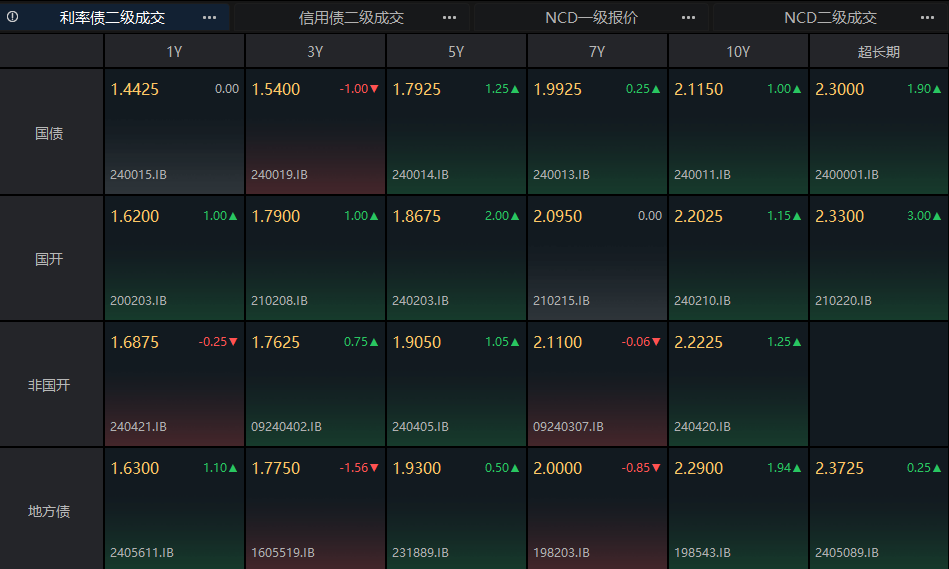
Task: Click the 国债 5Y yield 1.7925
Action: 416,90
